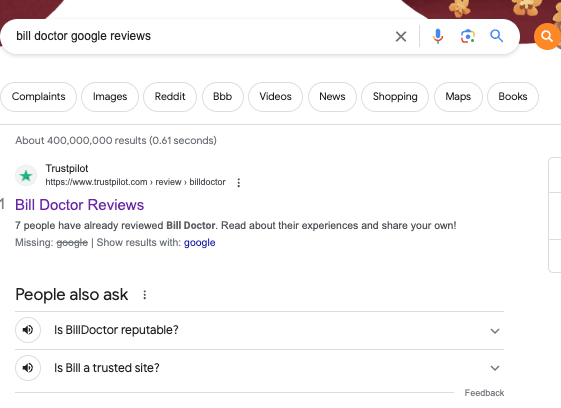Image resolution: width=561 pixels, height=408 pixels.
Task: Click the Trustpilot green star favicon
Action: click(x=26, y=176)
